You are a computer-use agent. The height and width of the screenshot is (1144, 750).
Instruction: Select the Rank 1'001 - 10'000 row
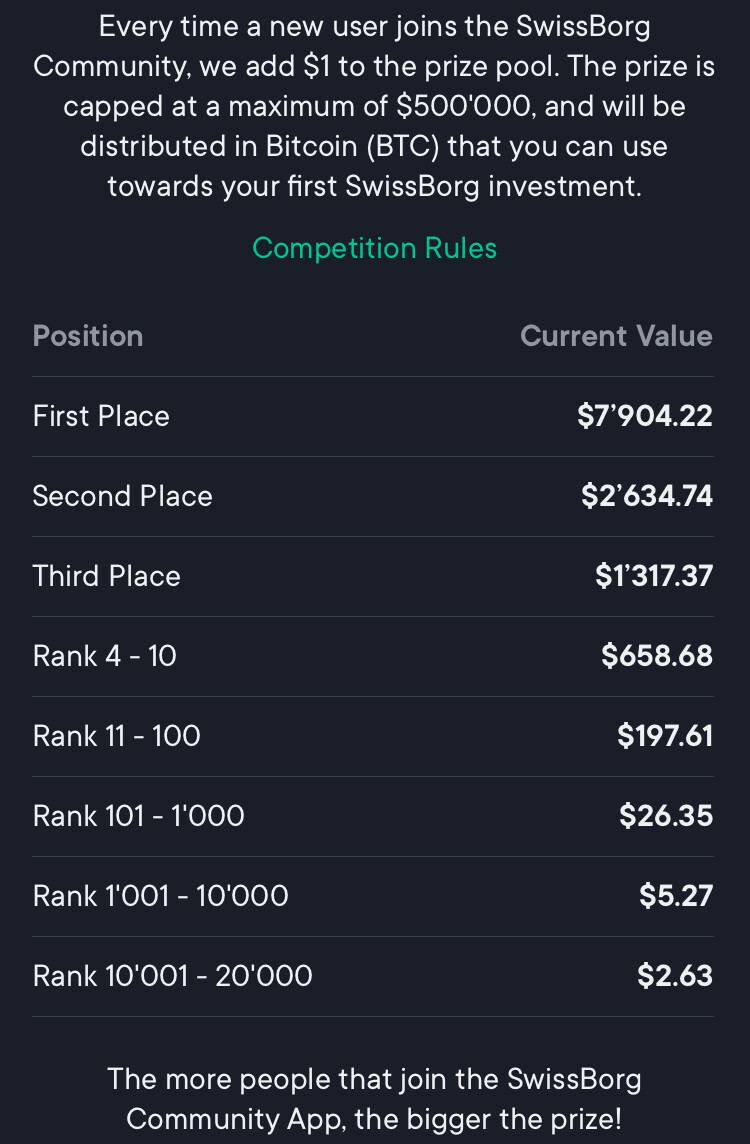pyautogui.click(x=373, y=897)
